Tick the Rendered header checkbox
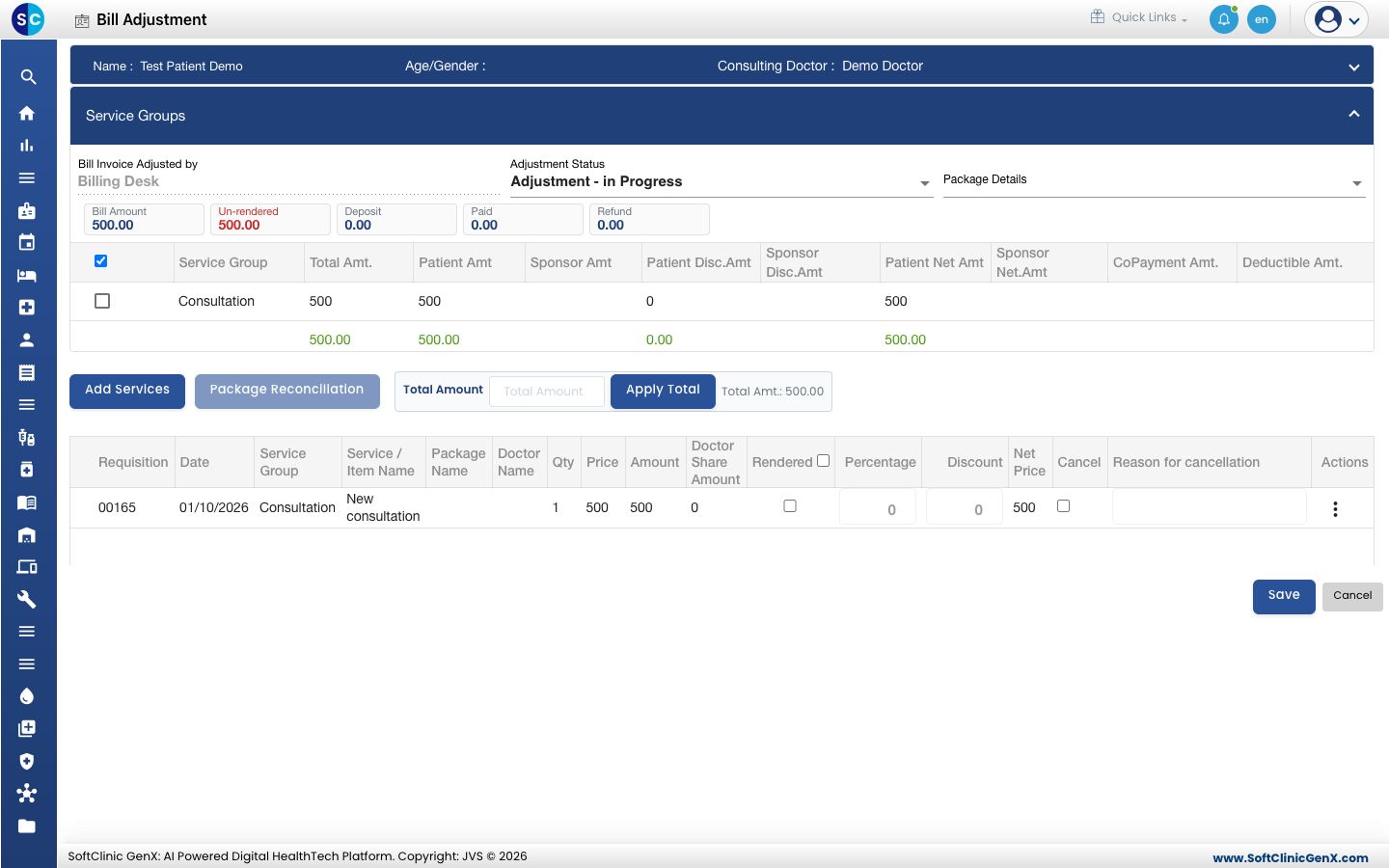 [x=823, y=461]
